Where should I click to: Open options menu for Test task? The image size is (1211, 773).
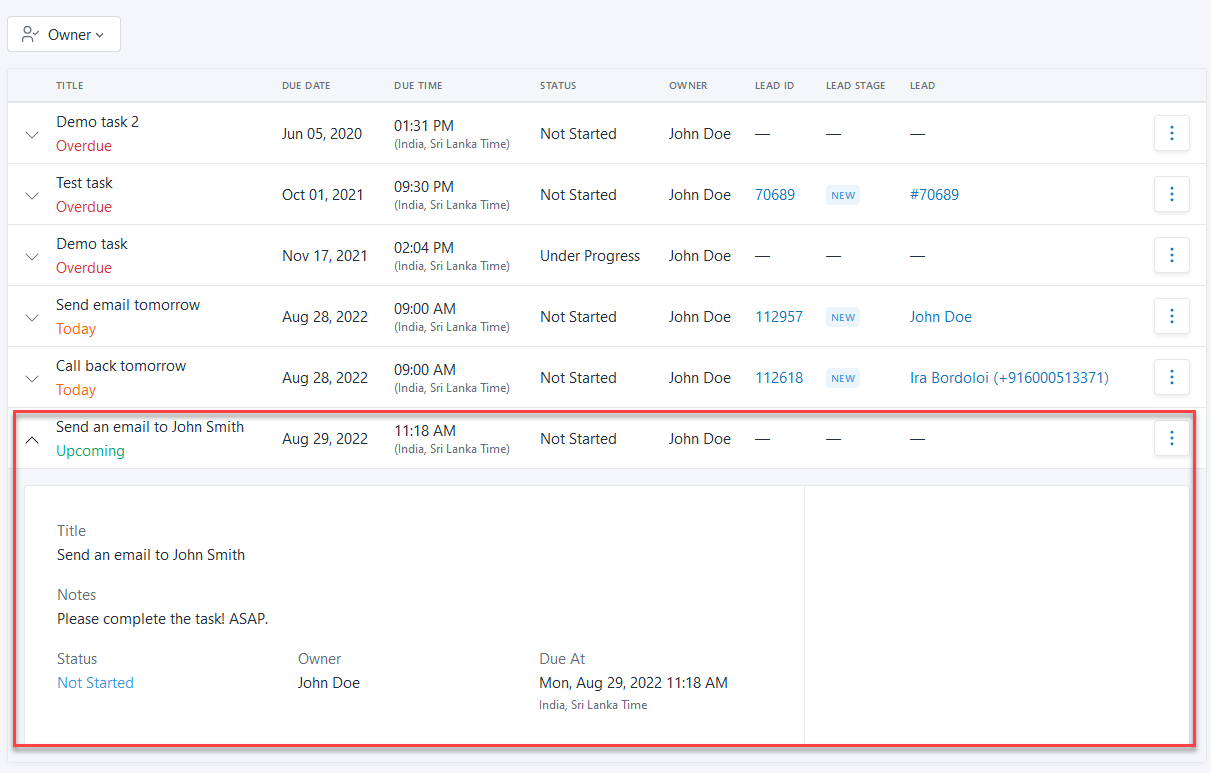click(x=1171, y=194)
